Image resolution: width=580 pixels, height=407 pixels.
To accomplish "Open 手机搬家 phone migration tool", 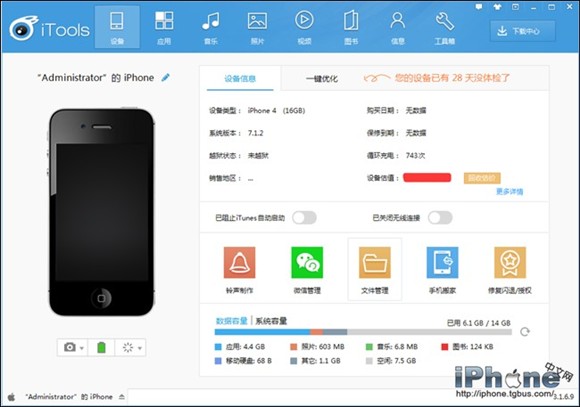I will 442,270.
